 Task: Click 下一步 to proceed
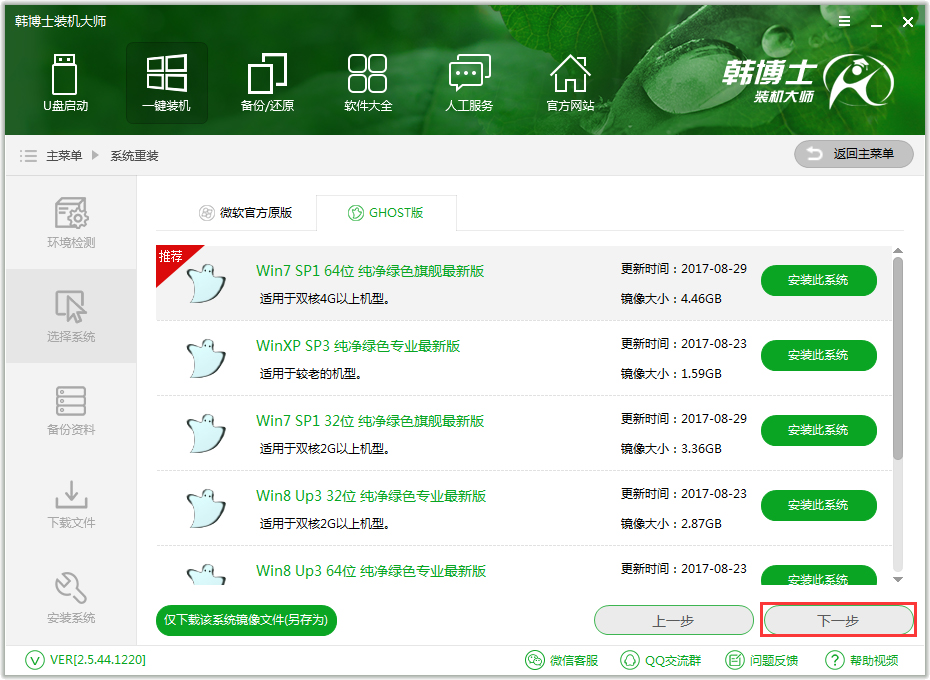pyautogui.click(x=837, y=620)
